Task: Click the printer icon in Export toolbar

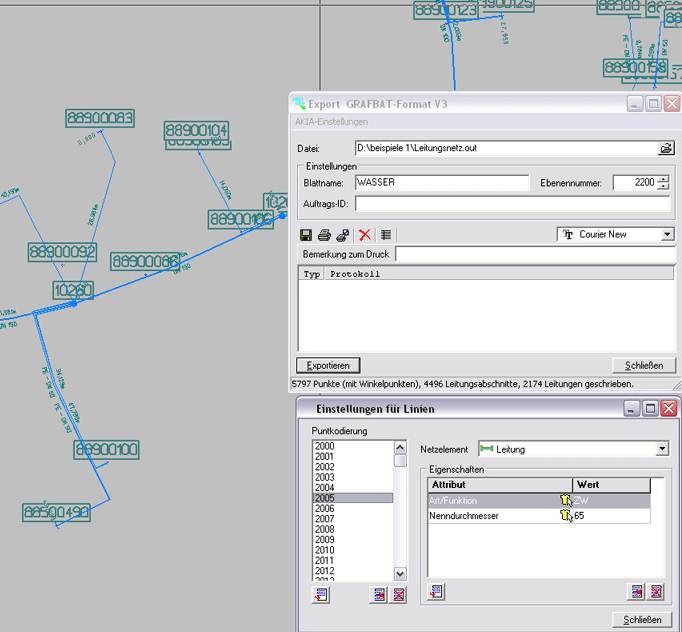Action: pos(324,235)
